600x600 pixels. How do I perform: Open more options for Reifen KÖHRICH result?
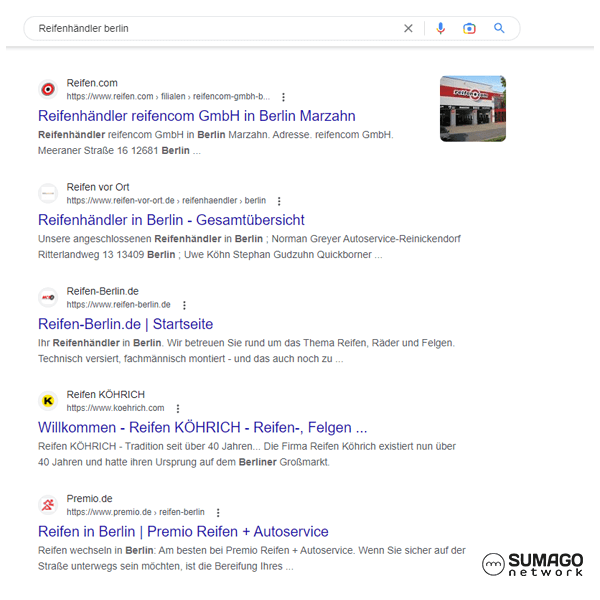click(178, 409)
